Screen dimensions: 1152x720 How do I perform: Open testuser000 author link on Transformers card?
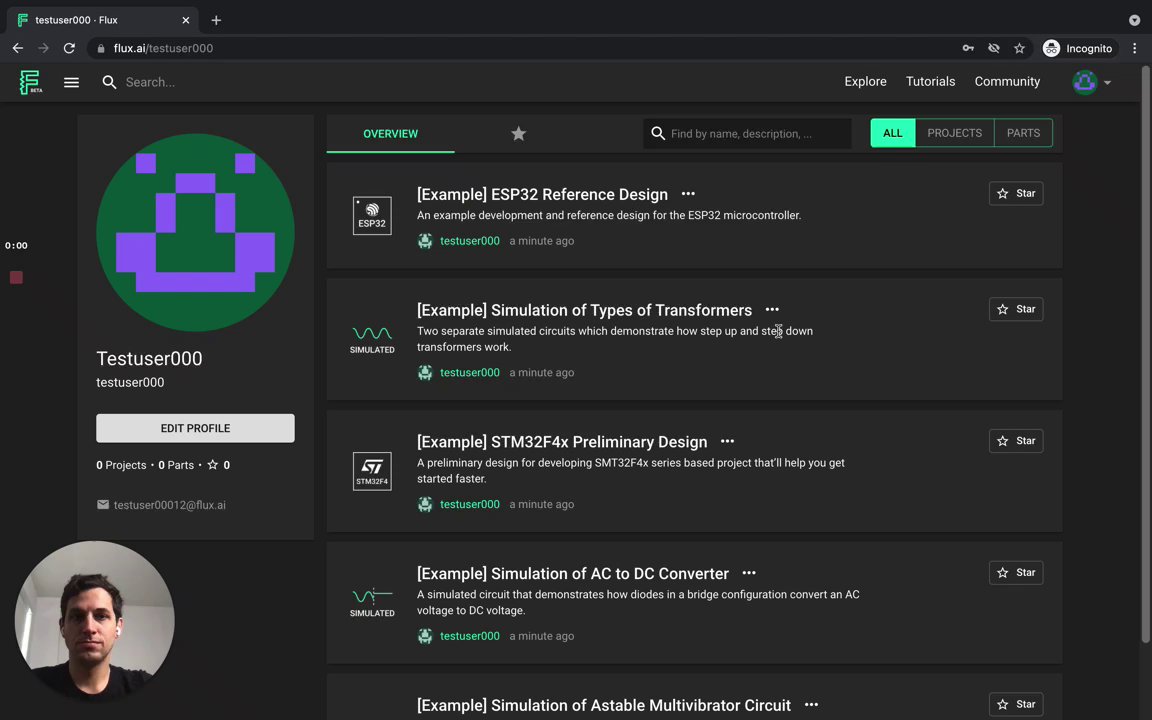point(469,372)
